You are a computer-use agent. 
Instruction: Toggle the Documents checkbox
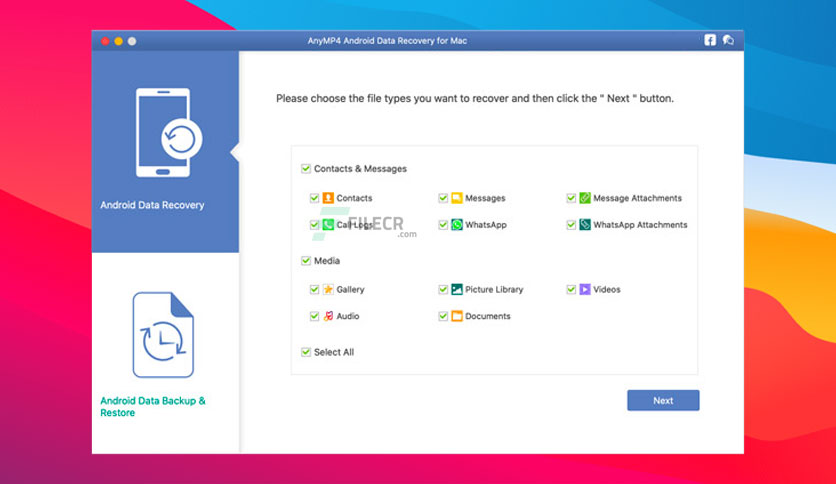[x=443, y=316]
